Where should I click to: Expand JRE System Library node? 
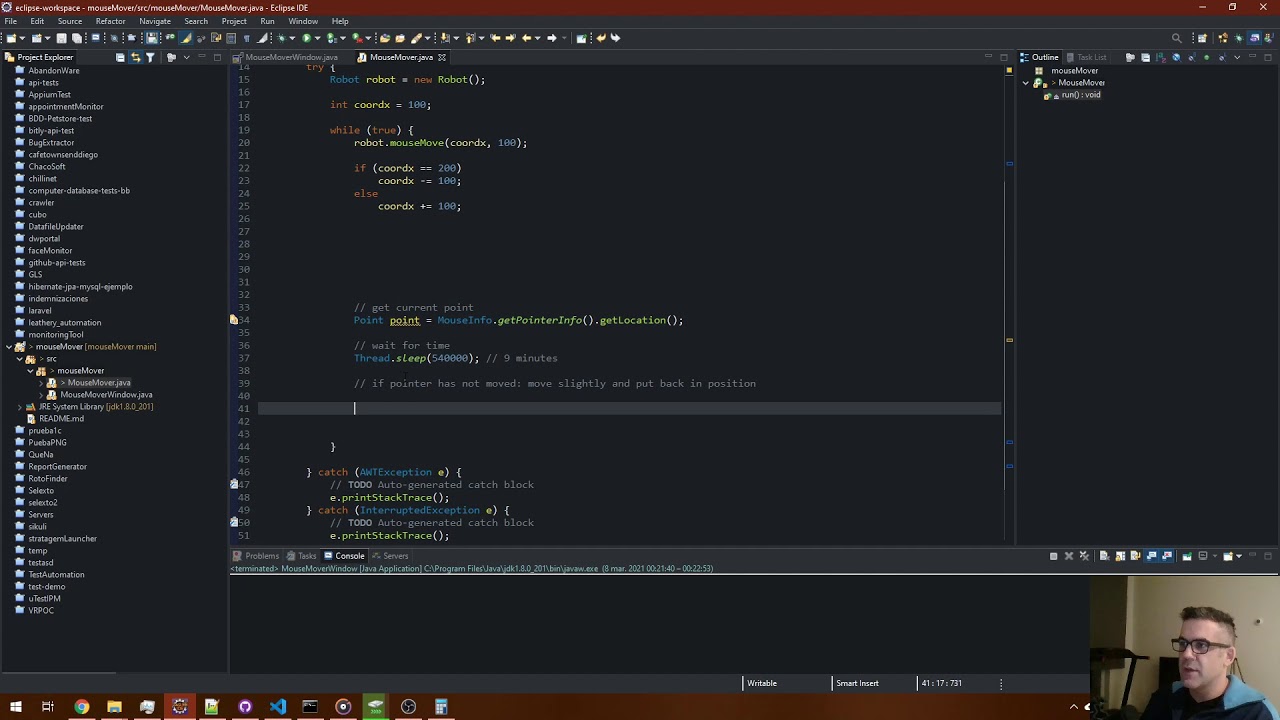point(19,407)
